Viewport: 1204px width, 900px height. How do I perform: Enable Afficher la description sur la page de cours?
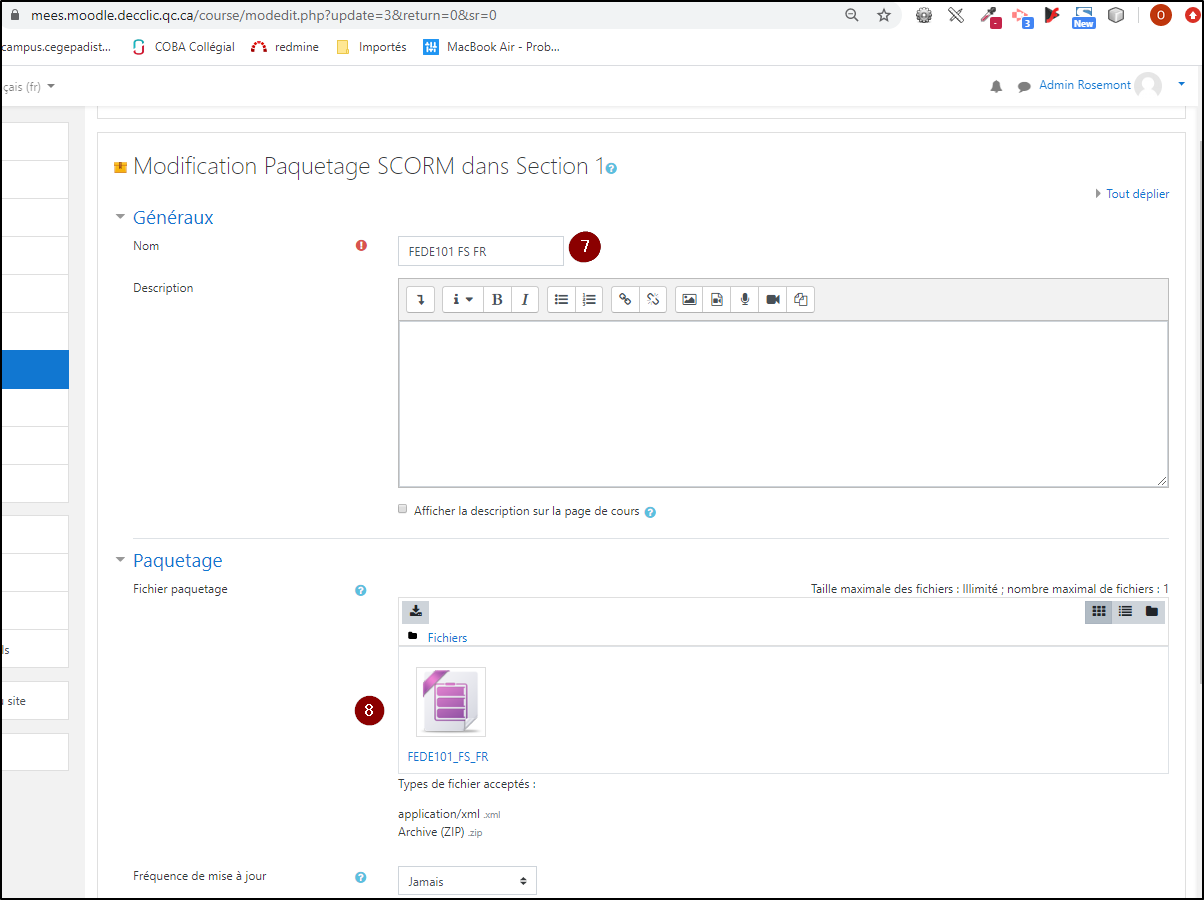click(x=403, y=509)
